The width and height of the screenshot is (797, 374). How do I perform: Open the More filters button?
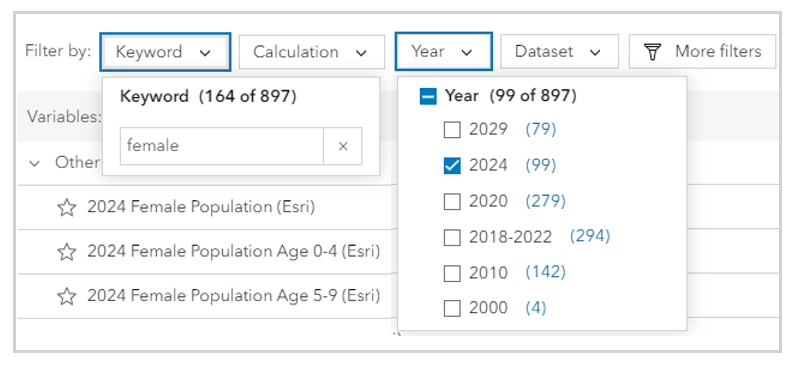pyautogui.click(x=702, y=51)
